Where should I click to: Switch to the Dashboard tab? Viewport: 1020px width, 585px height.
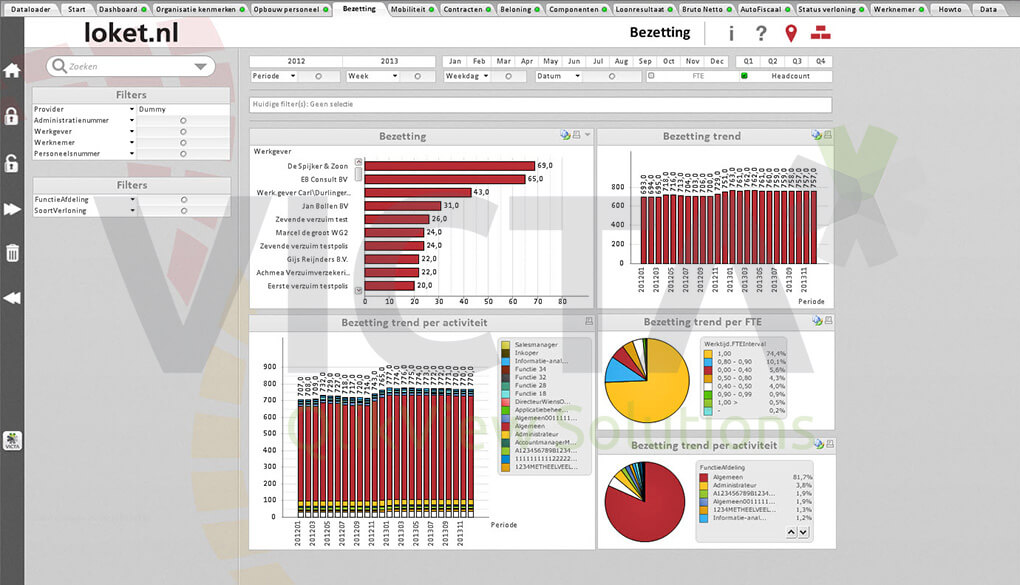coord(122,9)
